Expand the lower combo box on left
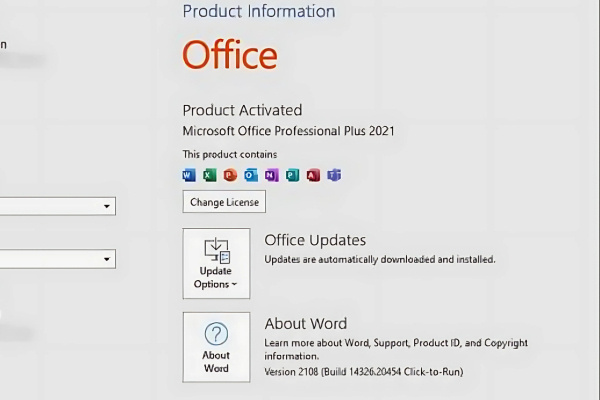This screenshot has height=400, width=600. coord(106,259)
